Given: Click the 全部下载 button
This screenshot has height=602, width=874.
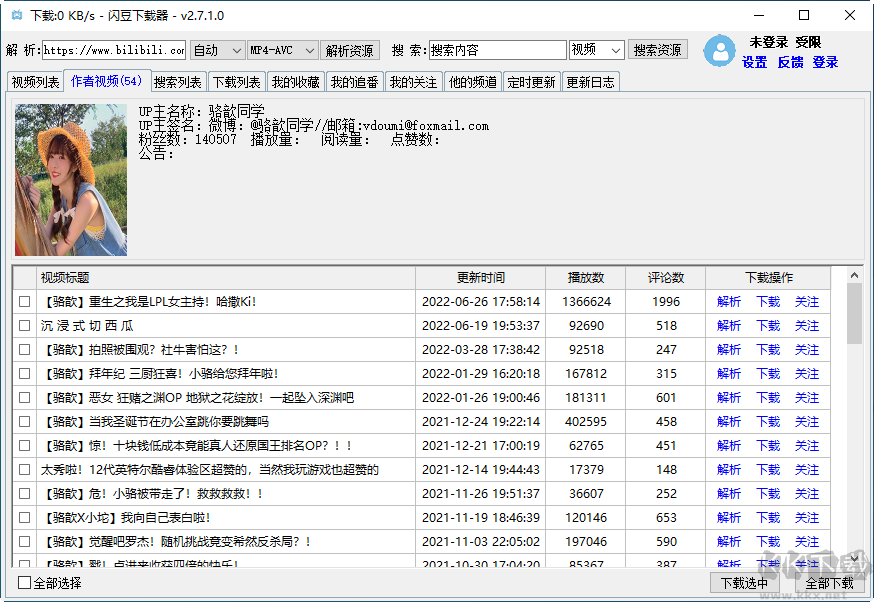Looking at the screenshot, I should click(x=829, y=583).
